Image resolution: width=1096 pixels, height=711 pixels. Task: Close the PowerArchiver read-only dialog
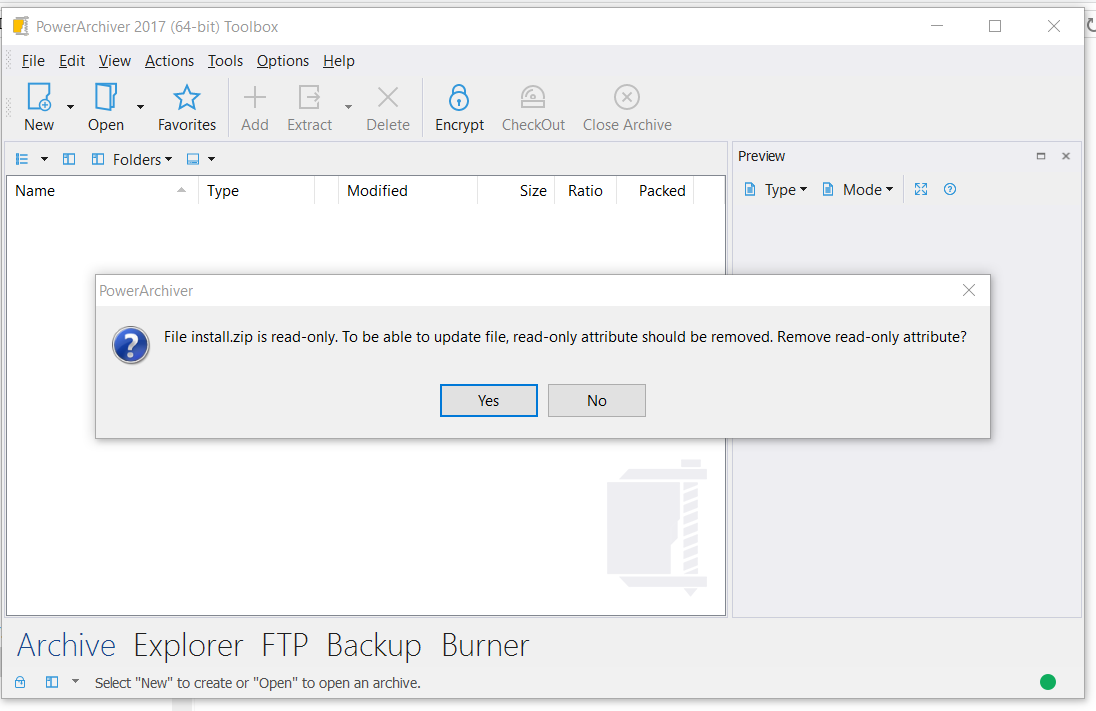point(969,290)
